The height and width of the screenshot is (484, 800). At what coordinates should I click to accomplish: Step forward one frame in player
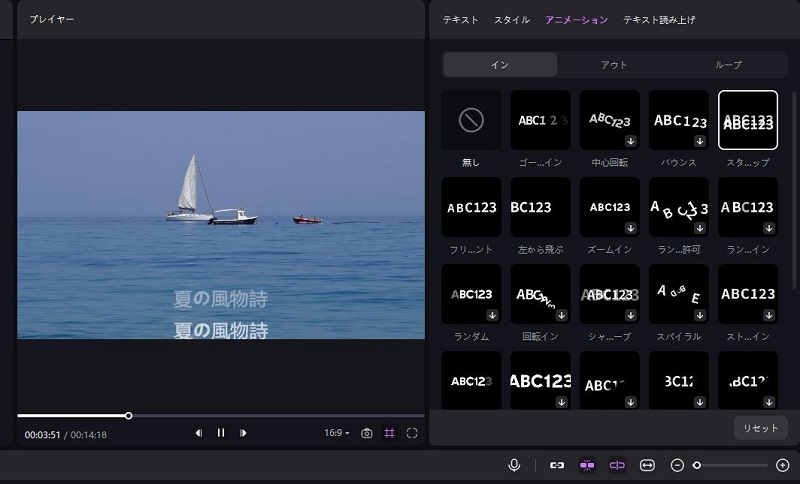(243, 433)
